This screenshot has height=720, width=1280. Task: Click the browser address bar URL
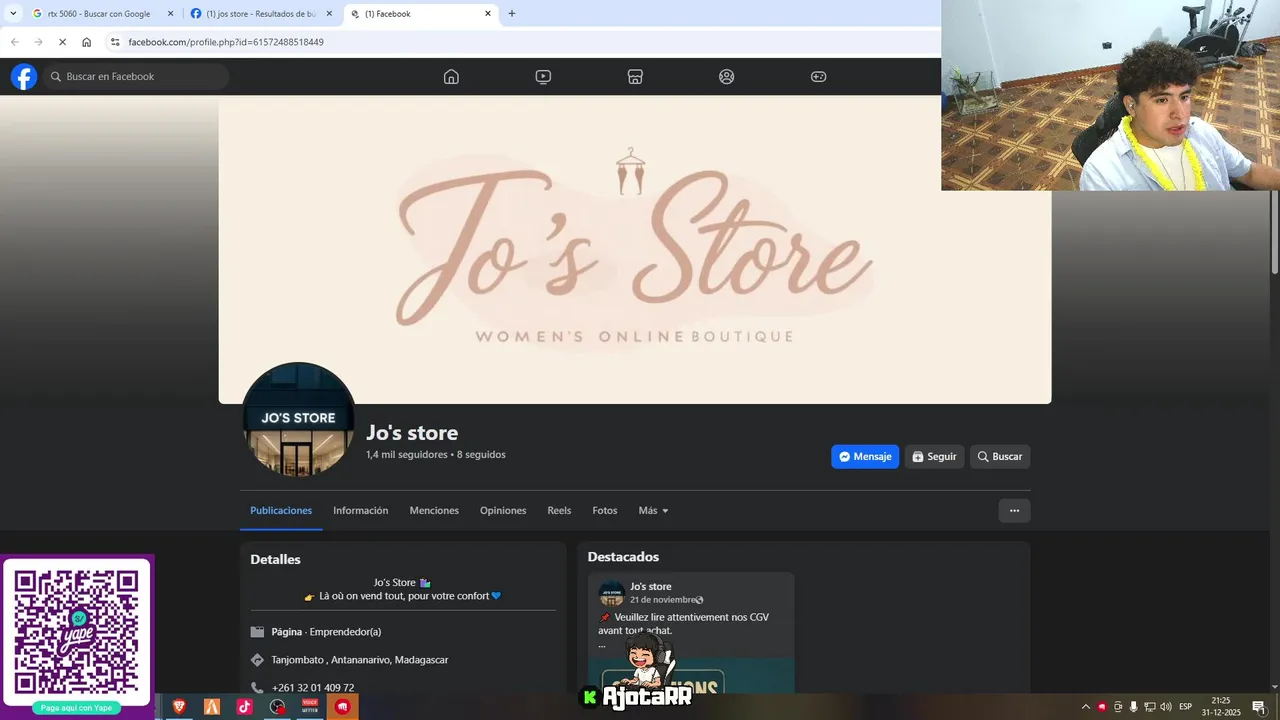pyautogui.click(x=226, y=42)
